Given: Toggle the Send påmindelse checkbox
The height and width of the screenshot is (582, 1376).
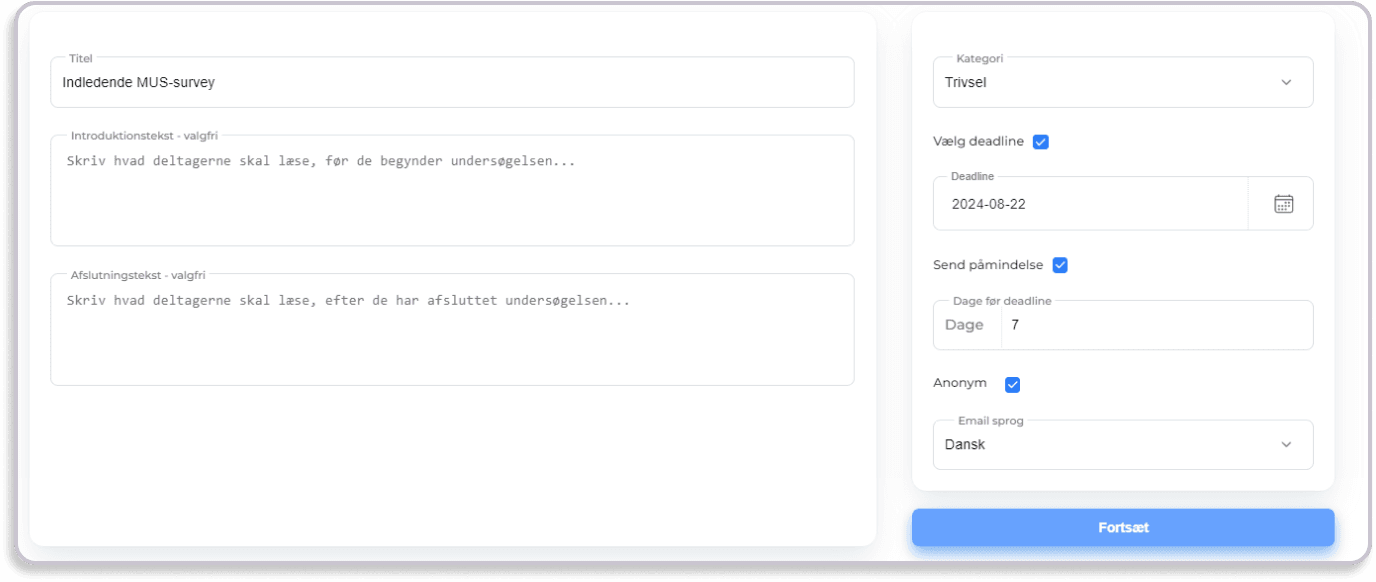Looking at the screenshot, I should pyautogui.click(x=1060, y=265).
